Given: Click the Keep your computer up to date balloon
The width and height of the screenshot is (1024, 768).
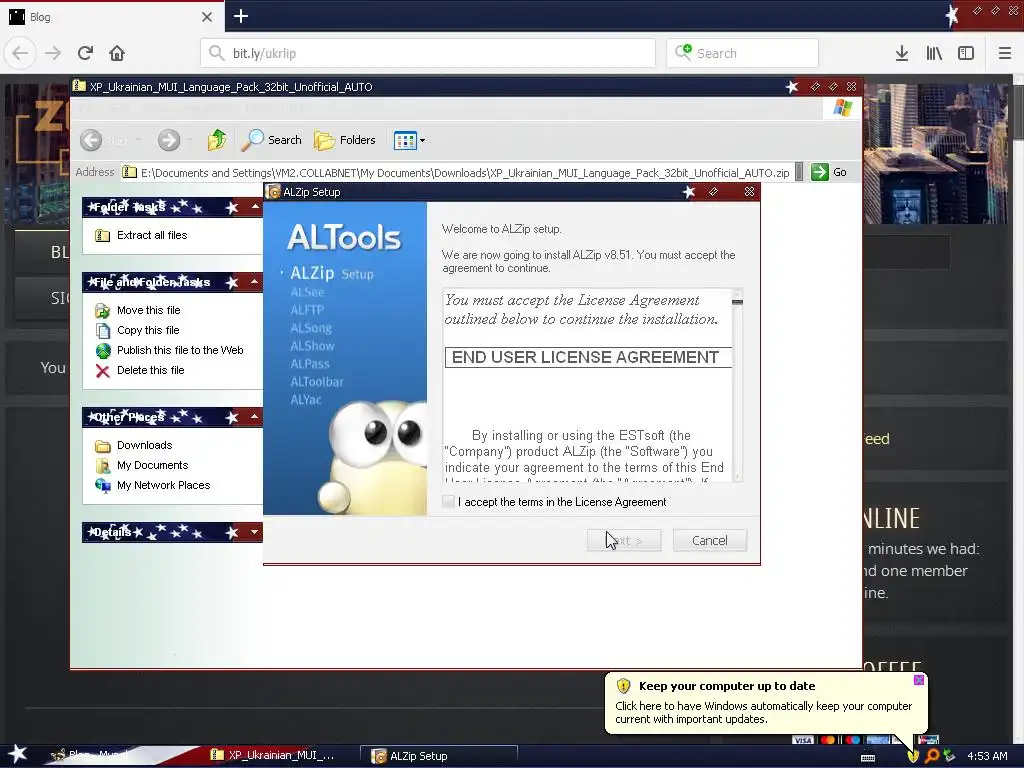Looking at the screenshot, I should click(765, 703).
